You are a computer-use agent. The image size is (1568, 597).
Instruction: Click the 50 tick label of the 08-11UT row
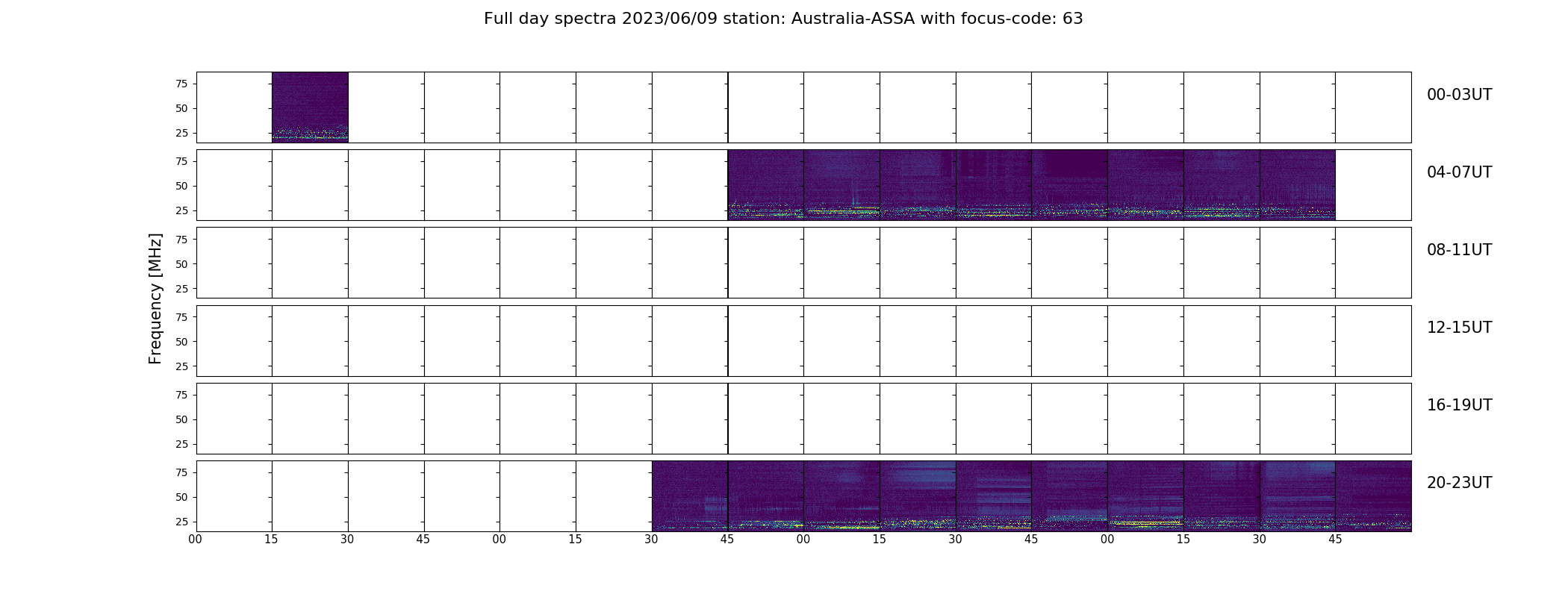pos(181,264)
